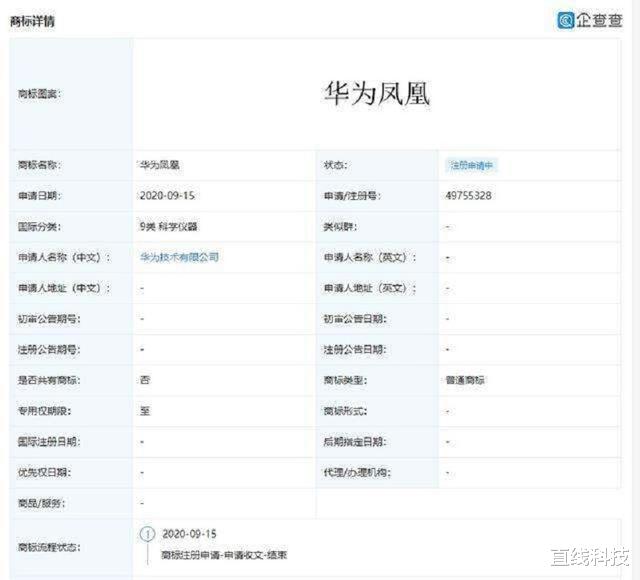The height and width of the screenshot is (580, 640).
Task: Click the 后期指定日期 label
Action: tap(355, 442)
